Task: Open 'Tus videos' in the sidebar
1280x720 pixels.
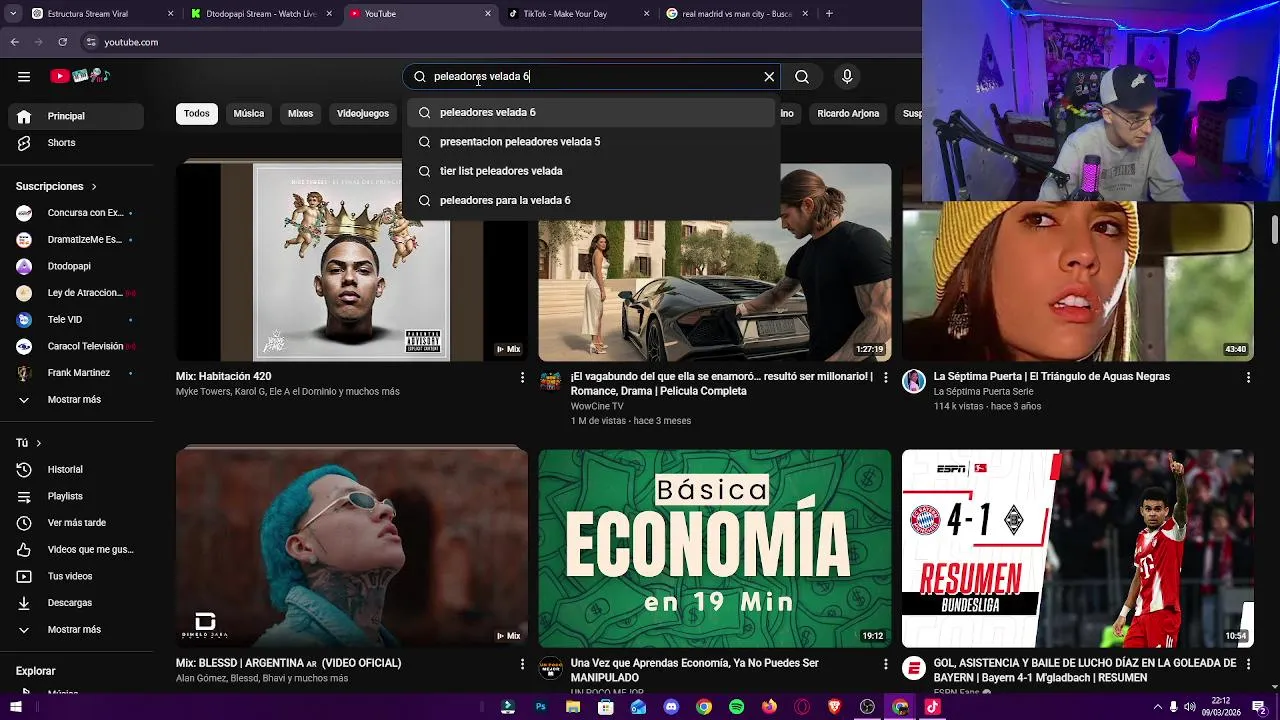Action: point(76,576)
